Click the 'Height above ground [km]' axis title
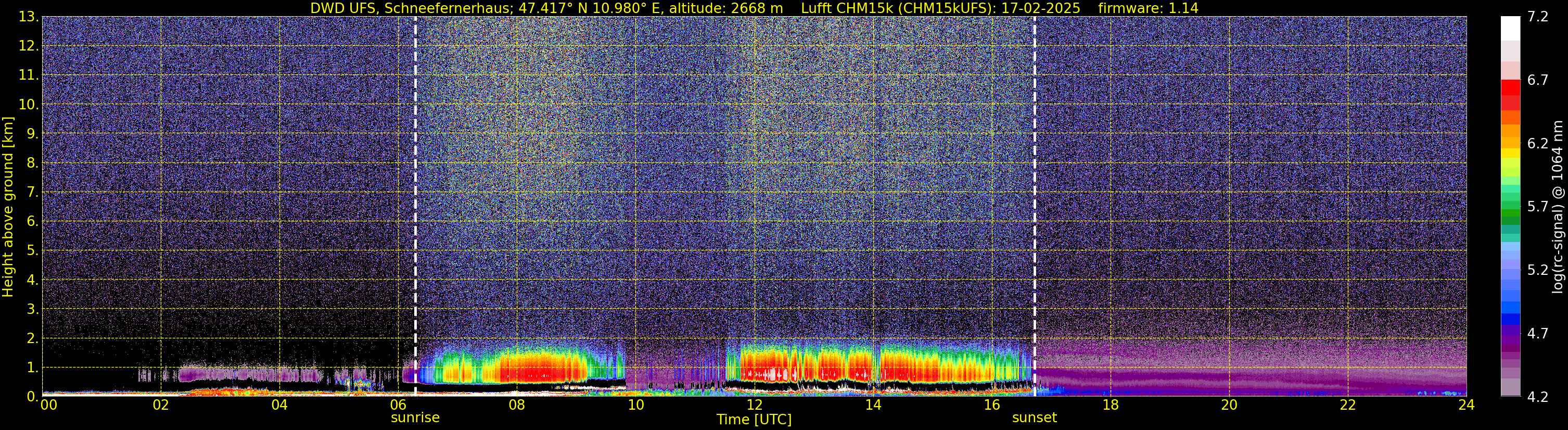 tap(8, 207)
